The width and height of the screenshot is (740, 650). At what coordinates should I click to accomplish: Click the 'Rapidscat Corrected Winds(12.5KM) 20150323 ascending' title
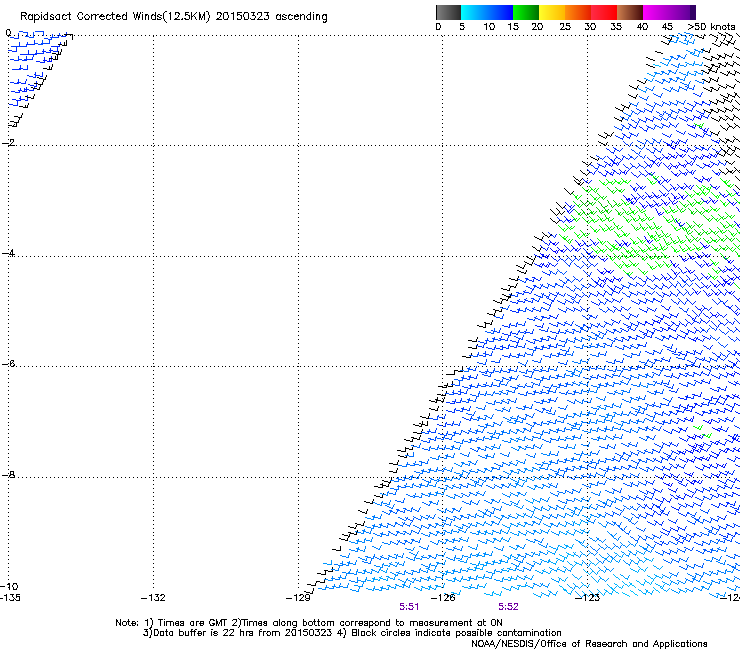pos(174,17)
